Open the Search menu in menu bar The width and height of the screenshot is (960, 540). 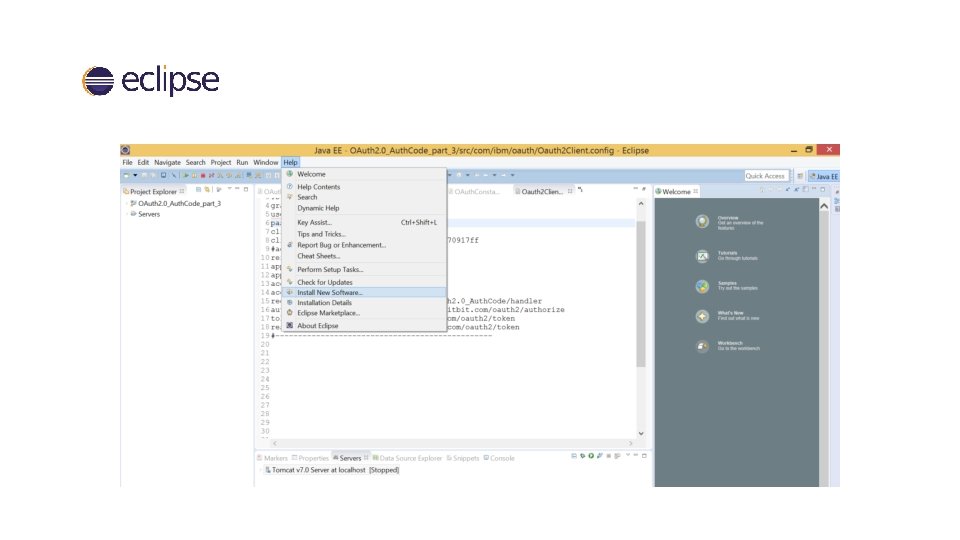point(195,162)
